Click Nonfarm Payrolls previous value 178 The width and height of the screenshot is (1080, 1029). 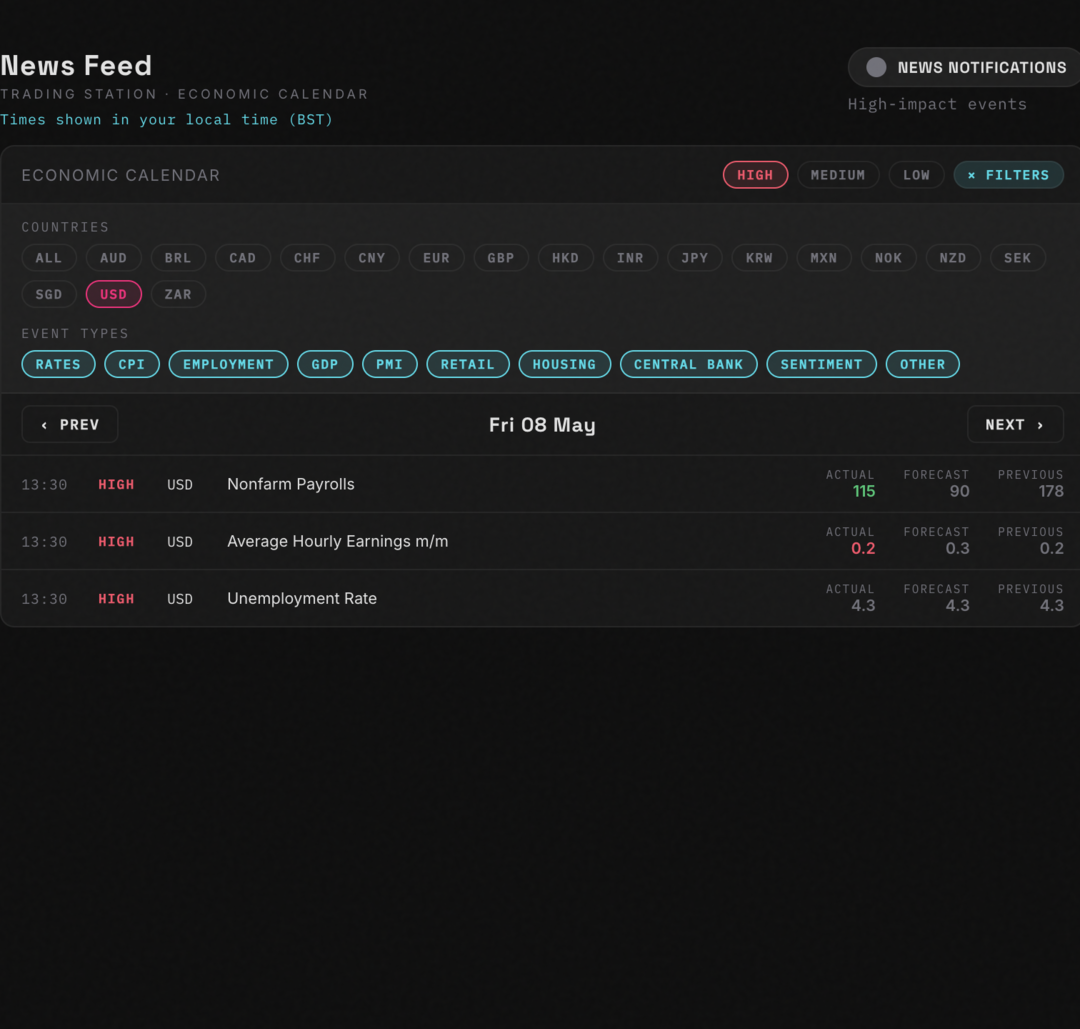click(1051, 491)
